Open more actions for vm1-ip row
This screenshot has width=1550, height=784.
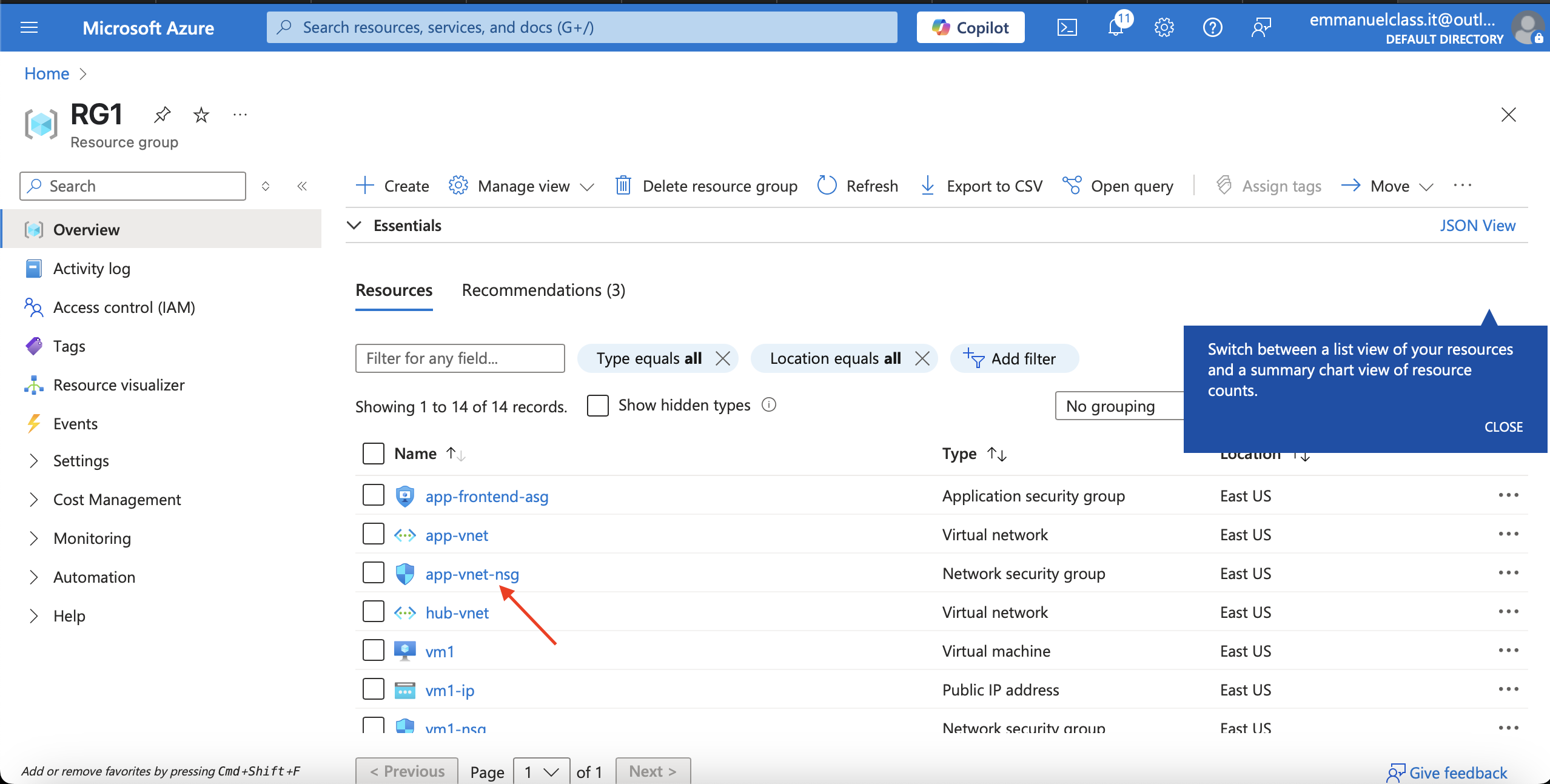coord(1509,689)
